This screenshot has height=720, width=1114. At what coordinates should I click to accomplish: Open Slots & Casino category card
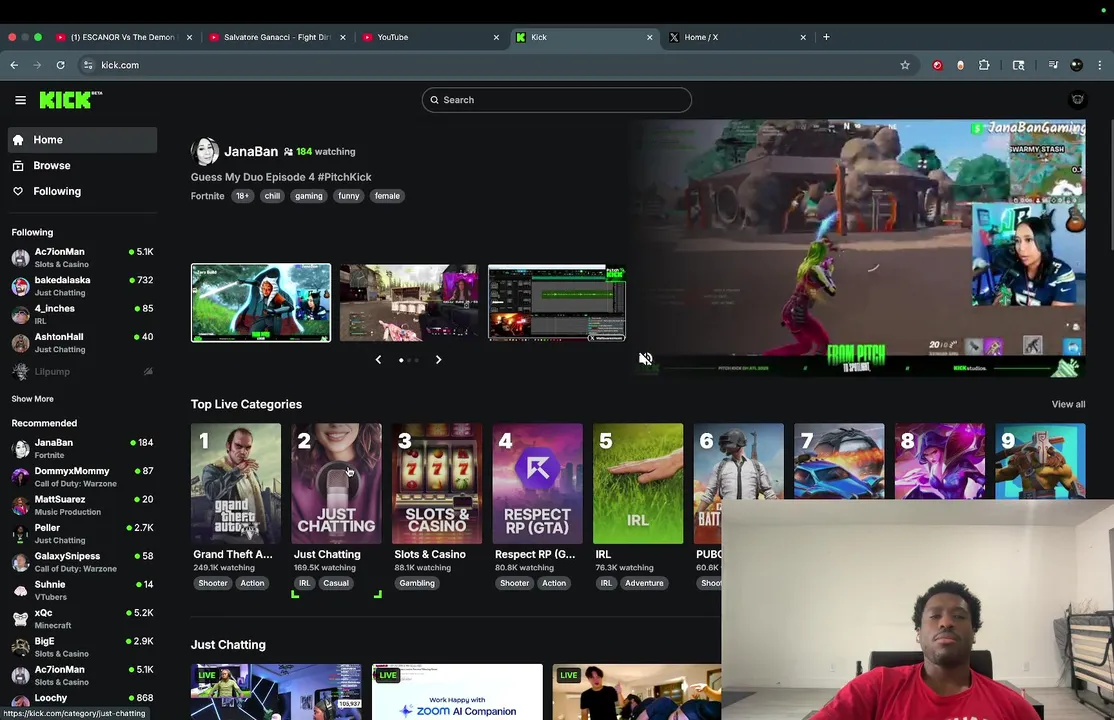tap(437, 484)
